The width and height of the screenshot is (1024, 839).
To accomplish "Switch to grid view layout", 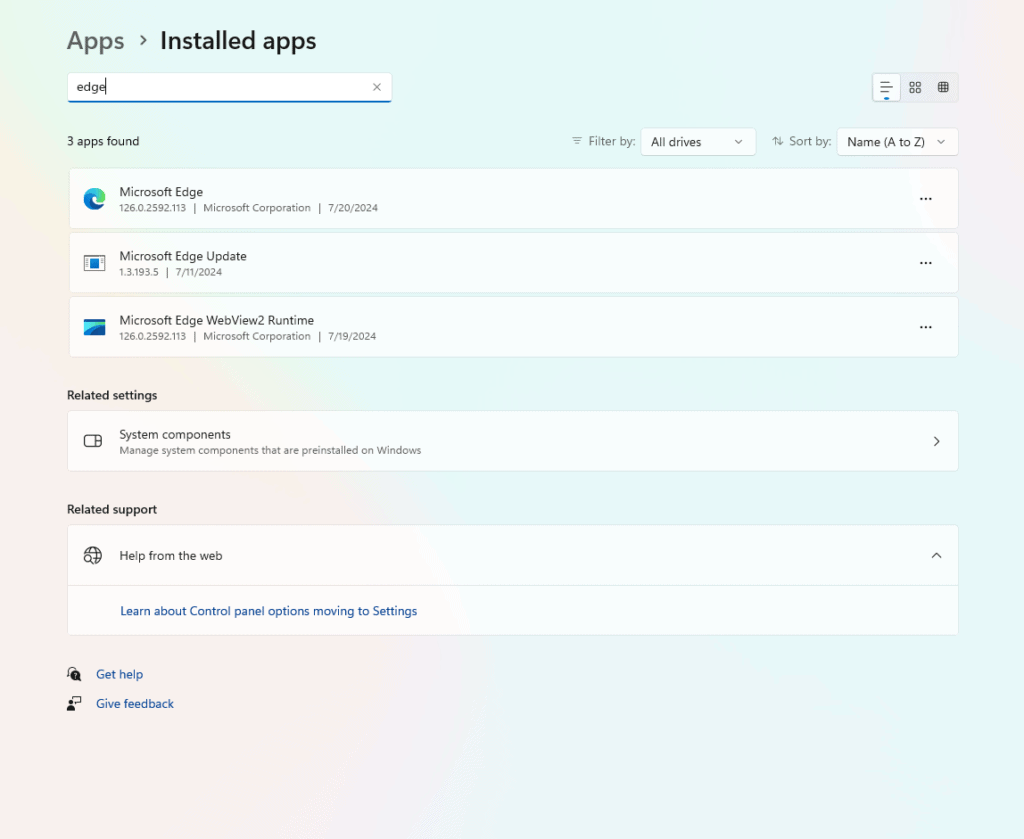I will [x=915, y=87].
